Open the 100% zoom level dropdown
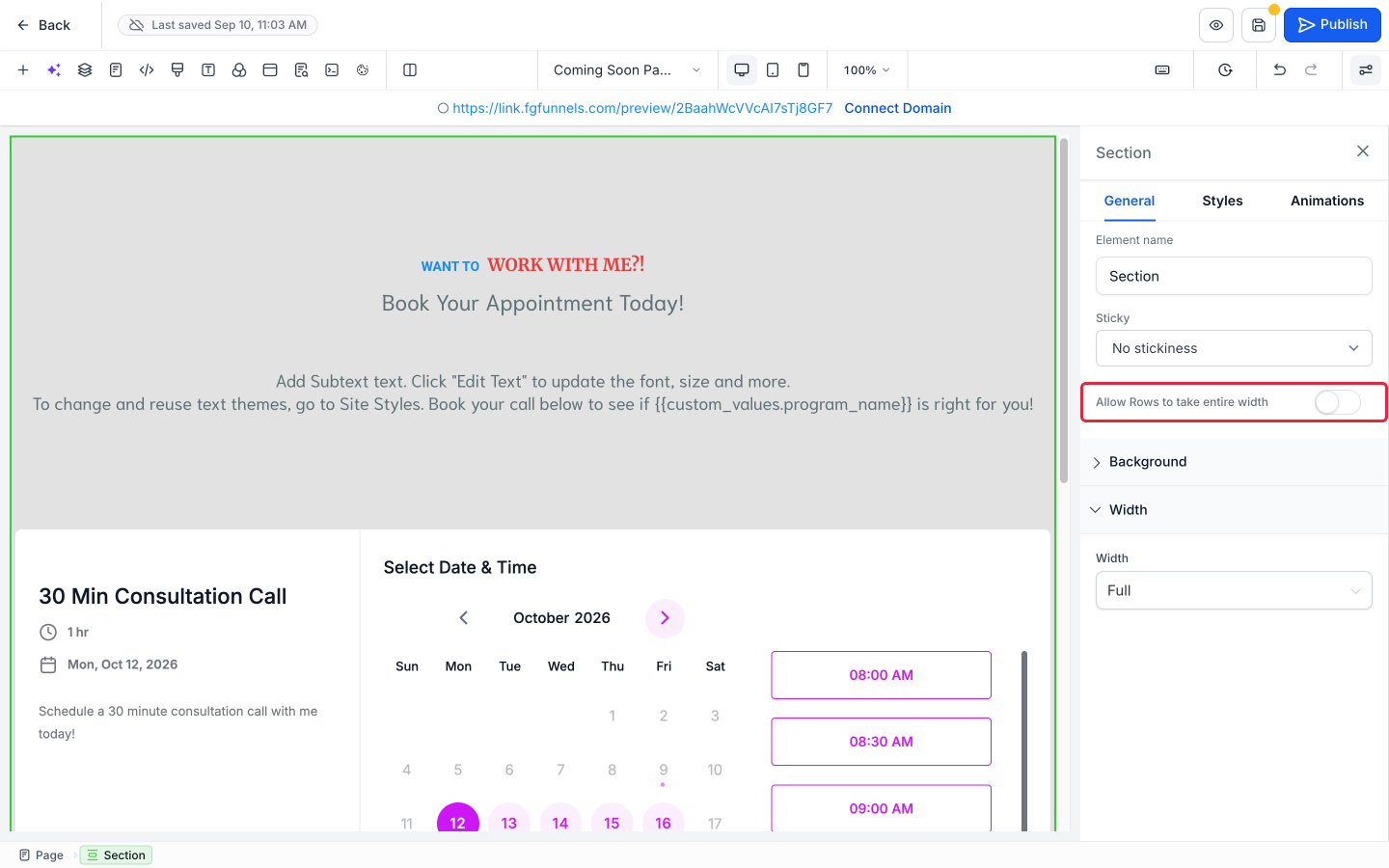 coord(866,69)
